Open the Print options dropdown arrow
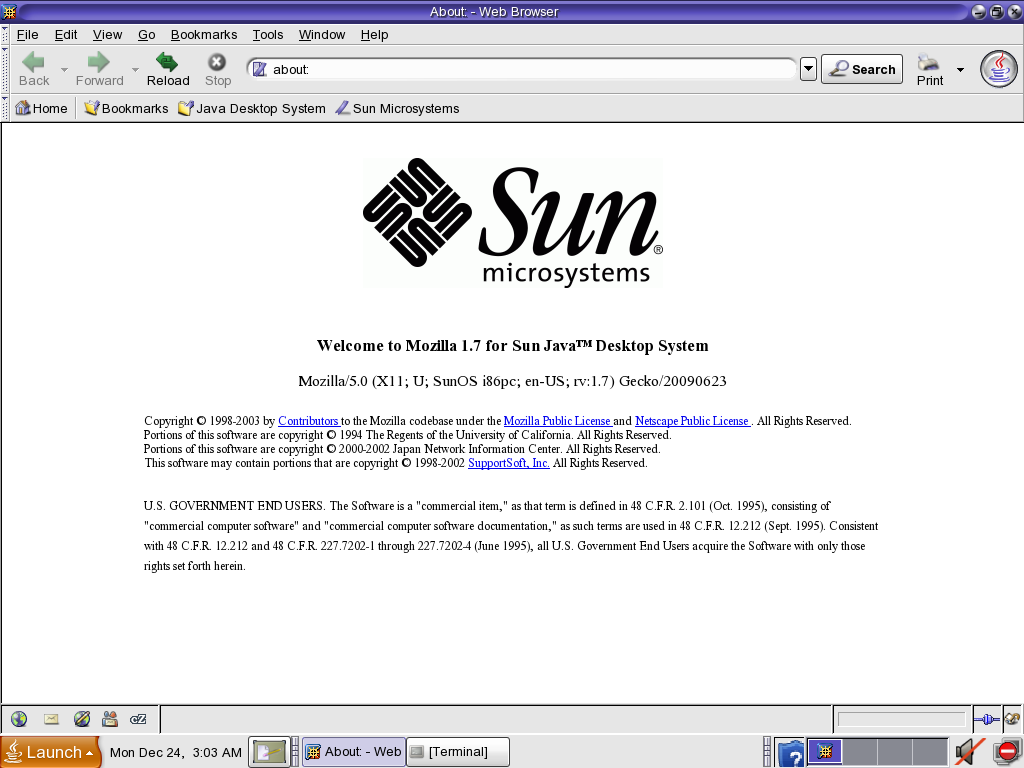 [x=960, y=69]
